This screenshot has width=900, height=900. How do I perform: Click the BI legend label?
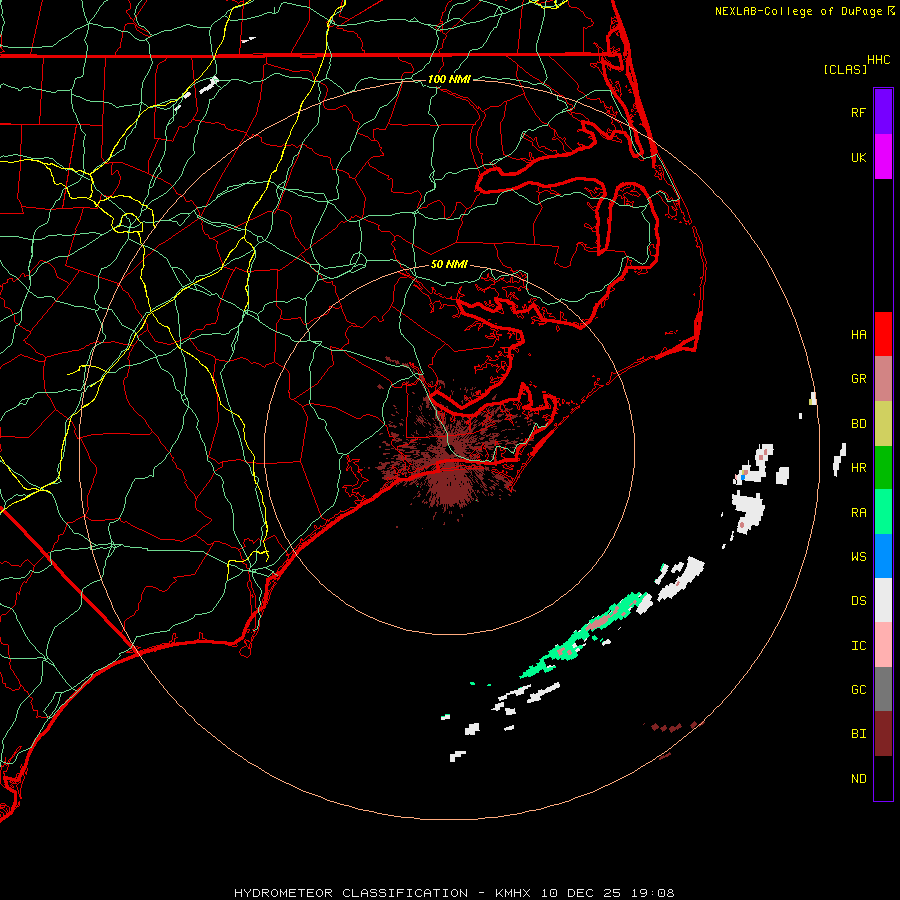pyautogui.click(x=858, y=734)
